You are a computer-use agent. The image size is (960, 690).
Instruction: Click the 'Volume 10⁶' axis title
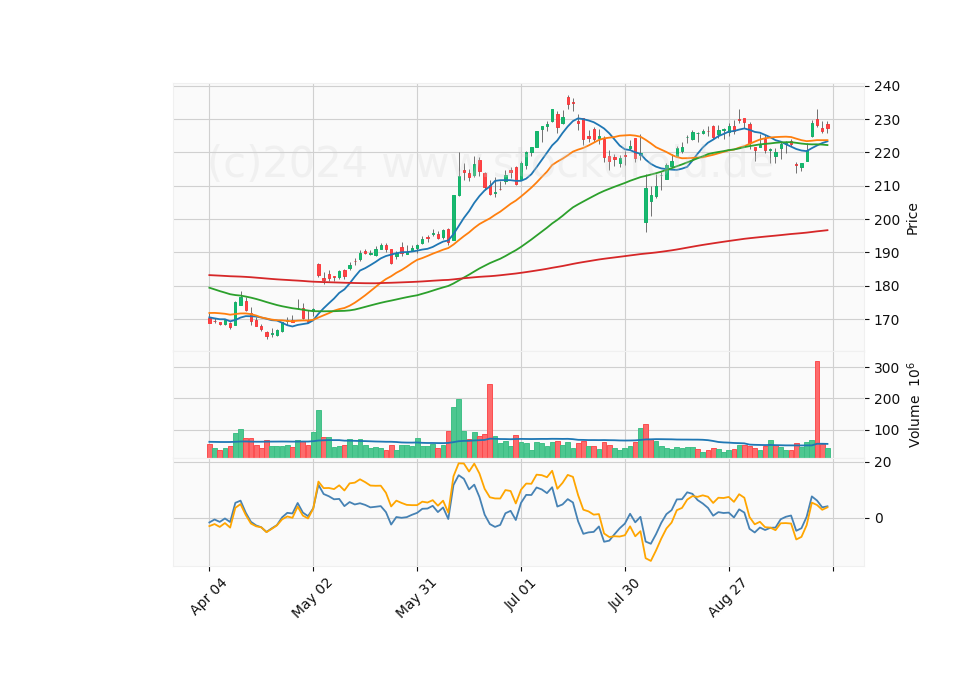click(913, 405)
